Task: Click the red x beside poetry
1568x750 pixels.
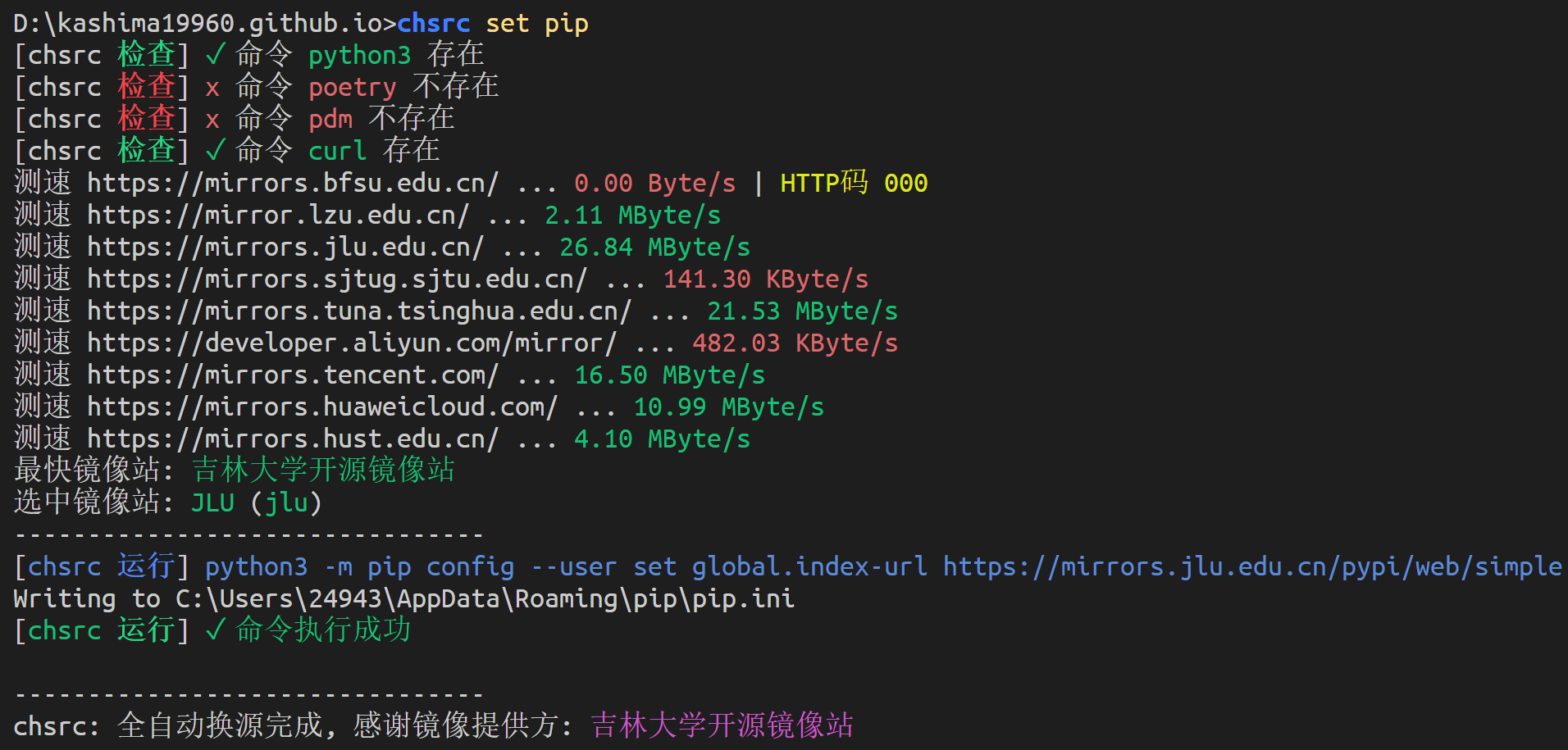Action: pyautogui.click(x=212, y=89)
